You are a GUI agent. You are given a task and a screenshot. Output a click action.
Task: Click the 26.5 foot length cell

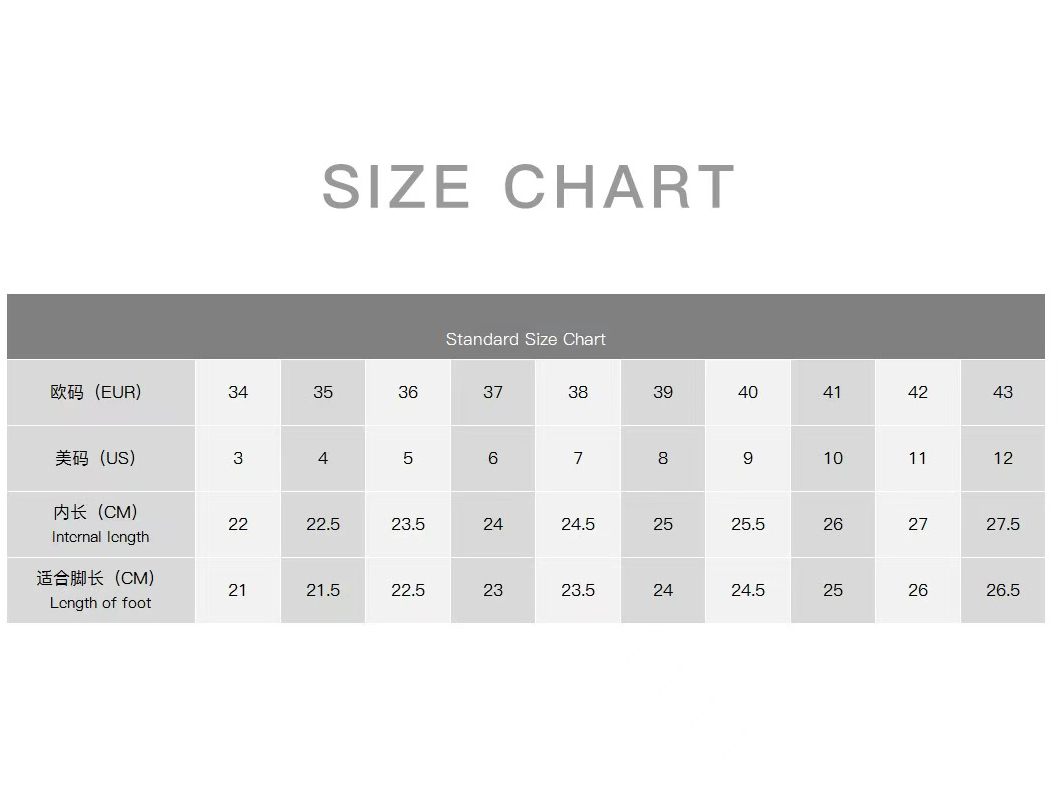[1003, 590]
